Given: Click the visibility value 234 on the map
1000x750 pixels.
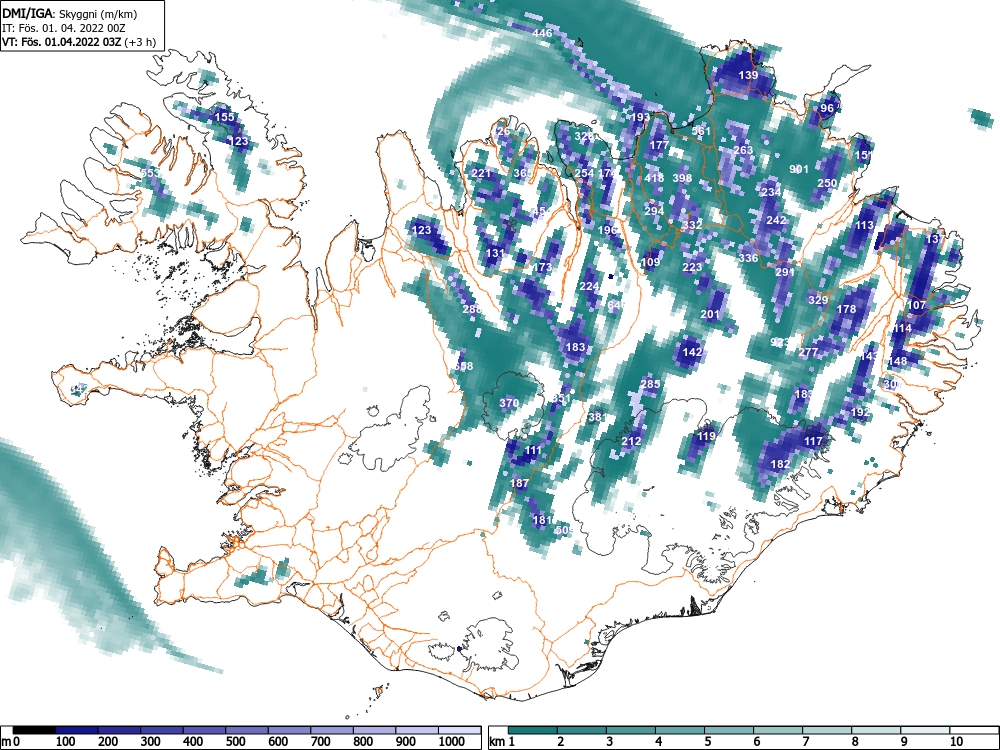Looking at the screenshot, I should tap(771, 192).
